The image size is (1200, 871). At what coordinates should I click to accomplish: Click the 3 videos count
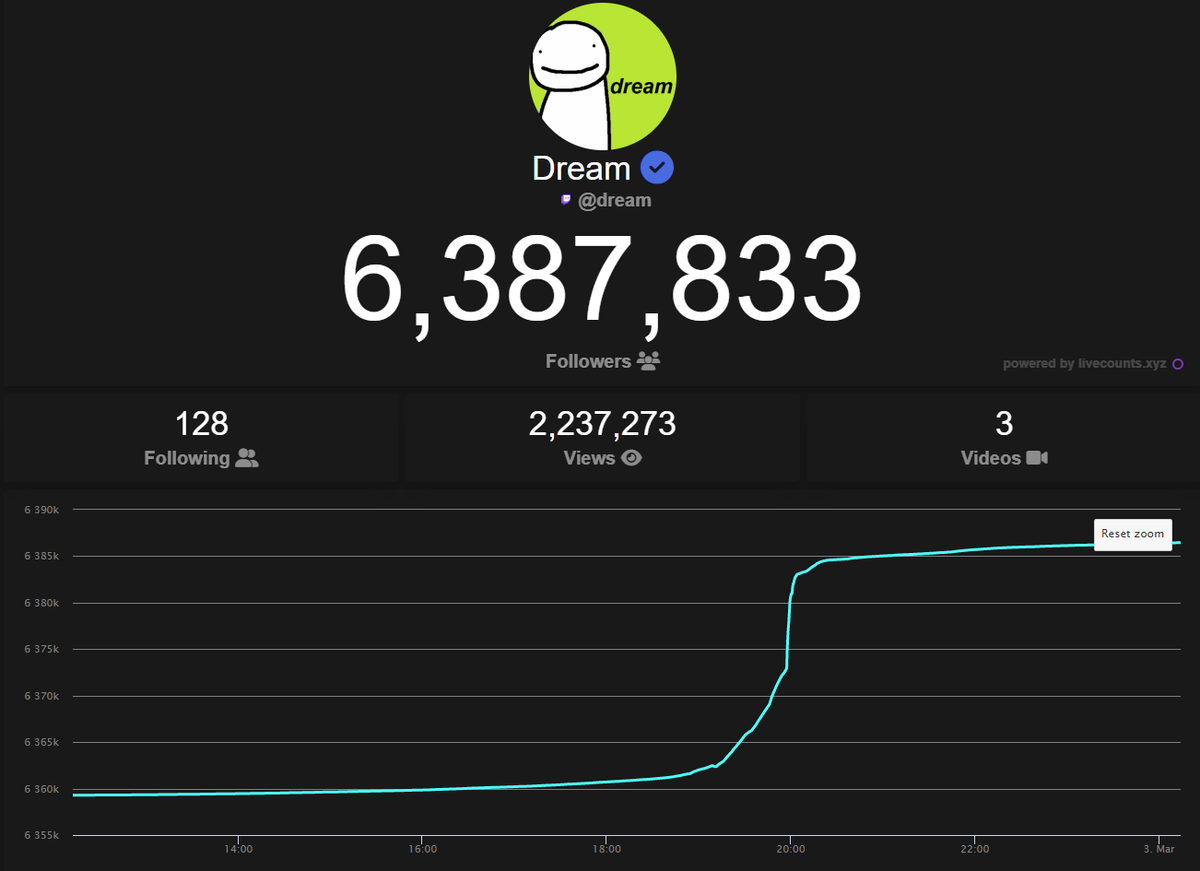pos(1004,424)
